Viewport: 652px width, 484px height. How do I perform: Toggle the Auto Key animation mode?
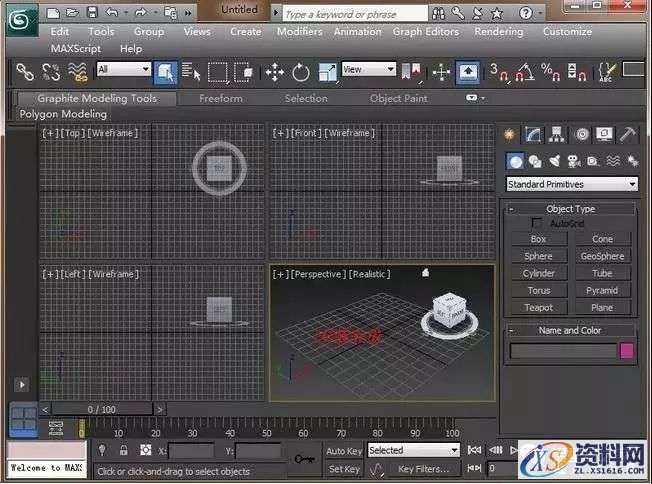(x=344, y=451)
